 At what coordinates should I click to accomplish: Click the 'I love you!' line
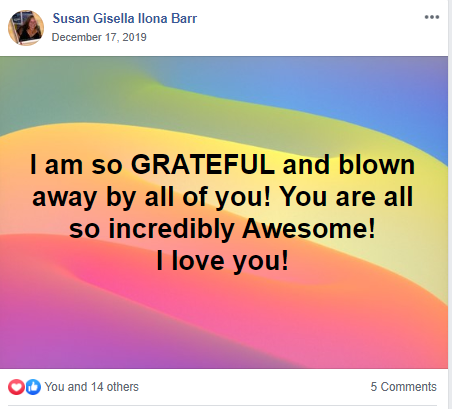(x=222, y=261)
